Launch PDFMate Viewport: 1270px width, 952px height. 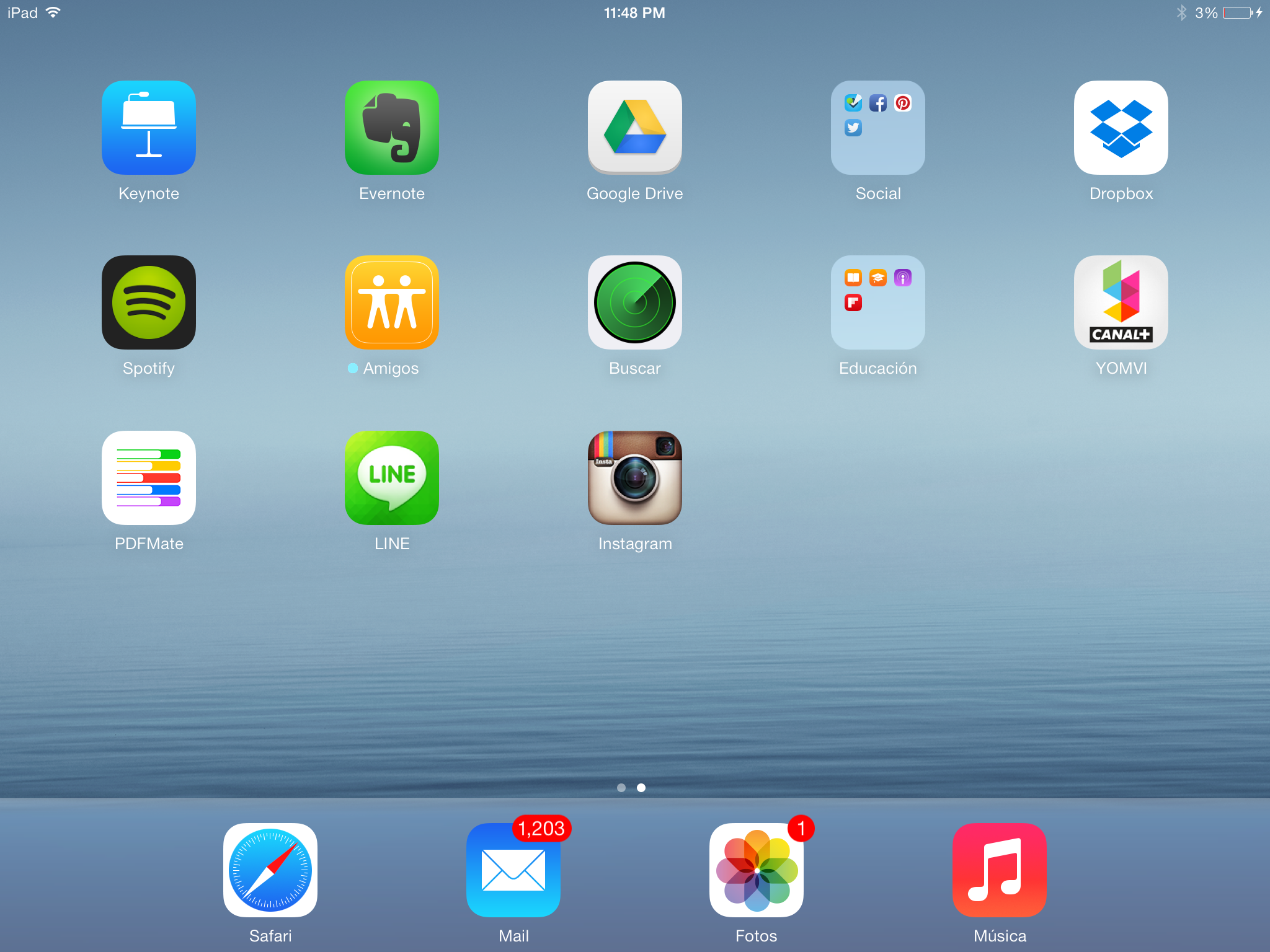point(149,478)
